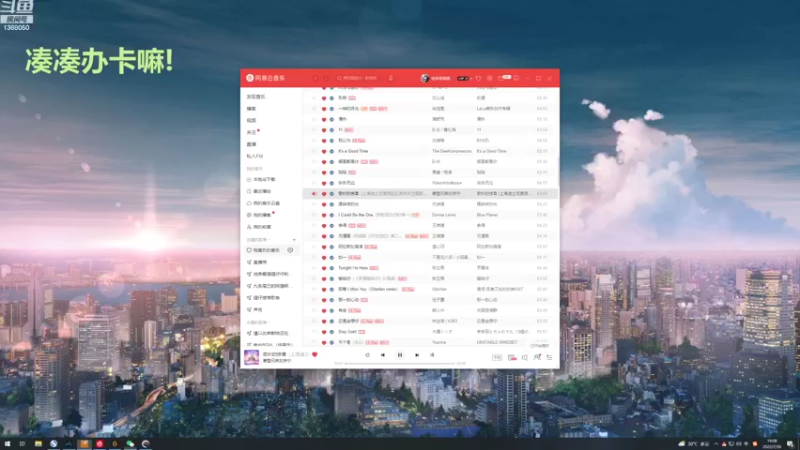Open the sound effects icon in player bar
Image resolution: width=800 pixels, height=450 pixels.
point(512,358)
